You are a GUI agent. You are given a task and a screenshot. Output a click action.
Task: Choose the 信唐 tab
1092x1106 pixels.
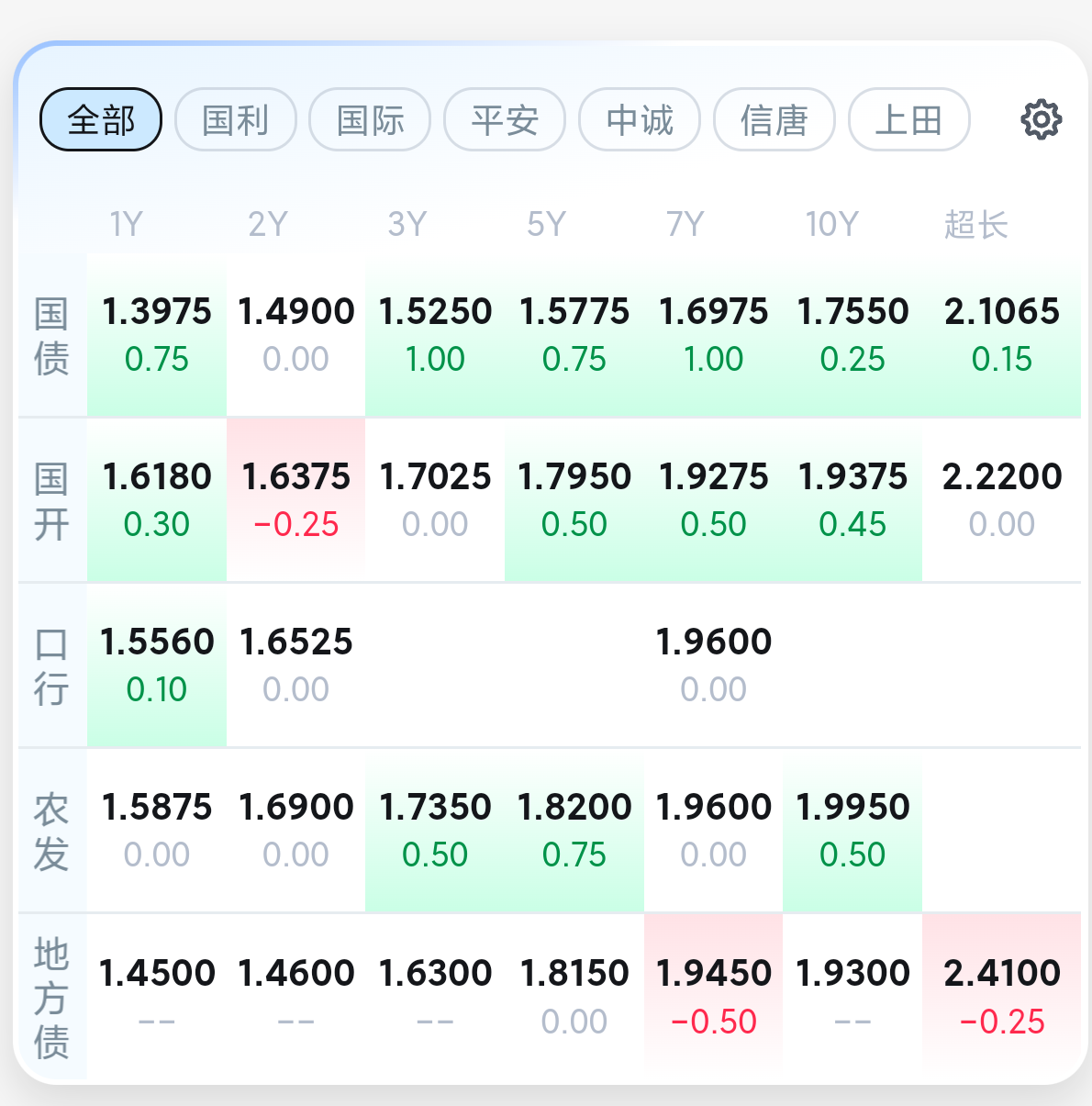pos(774,119)
